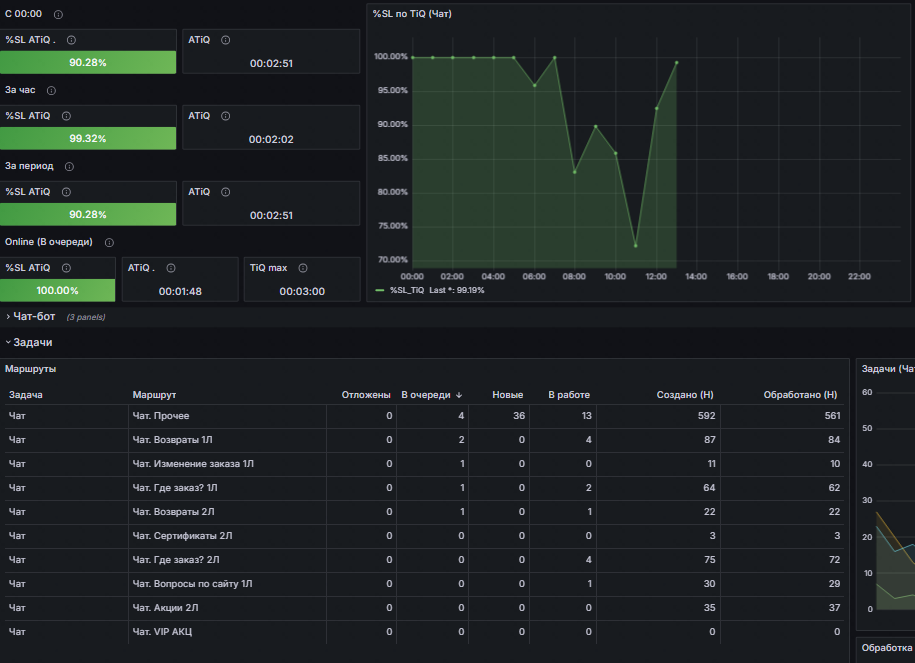Expand the 'Чат-бот' collapsed row
This screenshot has width=915, height=663.
[34, 316]
